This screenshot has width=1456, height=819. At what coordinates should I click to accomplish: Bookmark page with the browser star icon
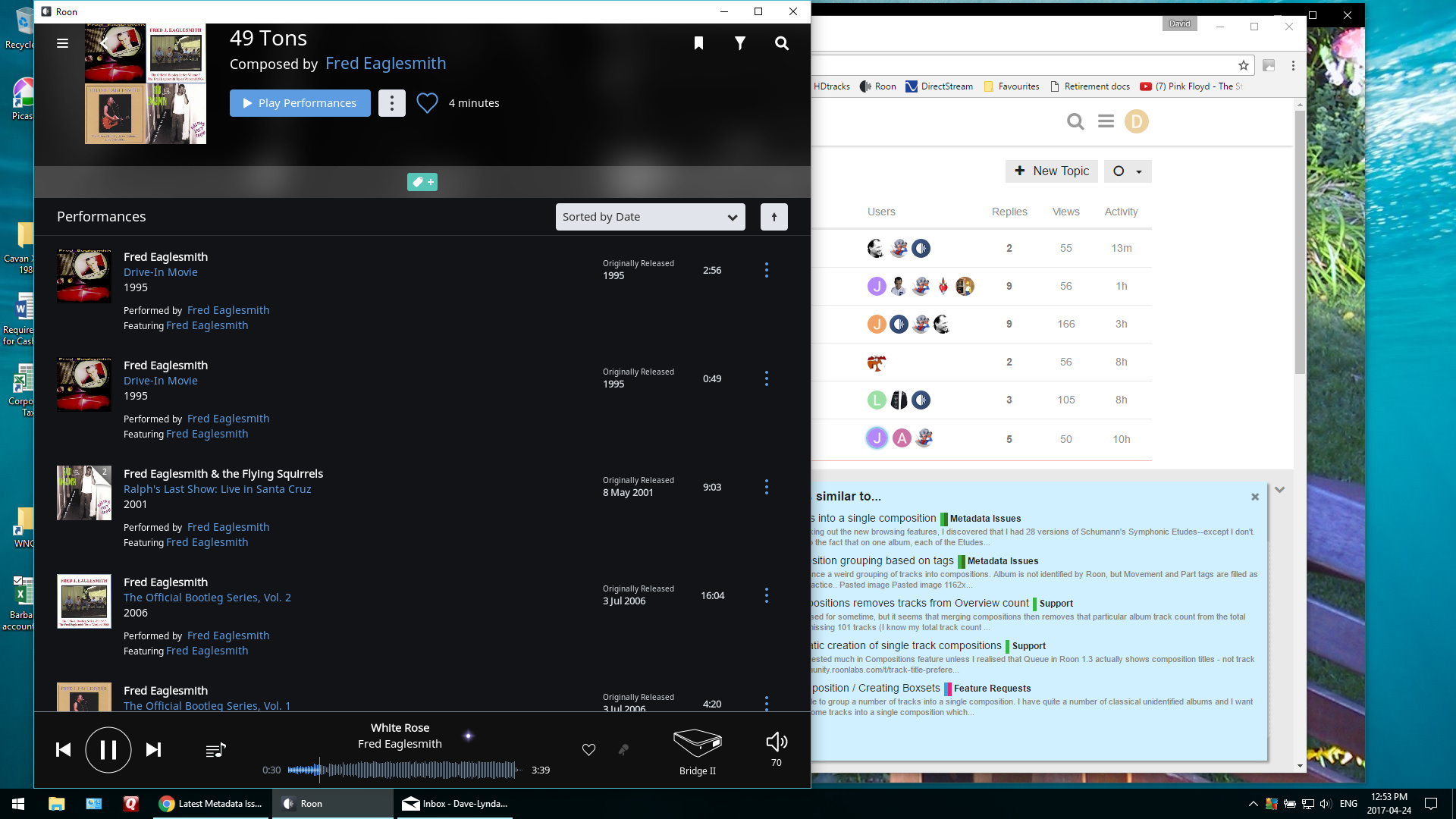coord(1244,65)
